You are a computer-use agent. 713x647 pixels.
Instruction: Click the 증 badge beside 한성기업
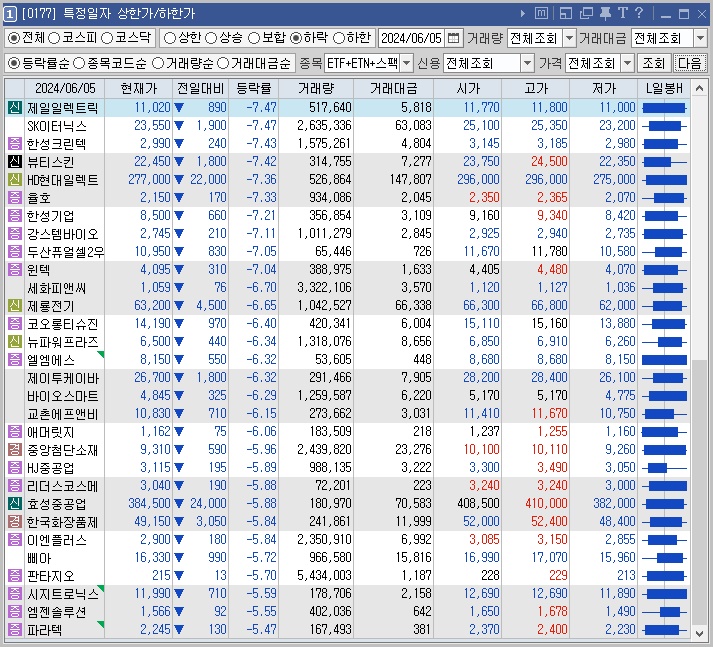pos(15,216)
